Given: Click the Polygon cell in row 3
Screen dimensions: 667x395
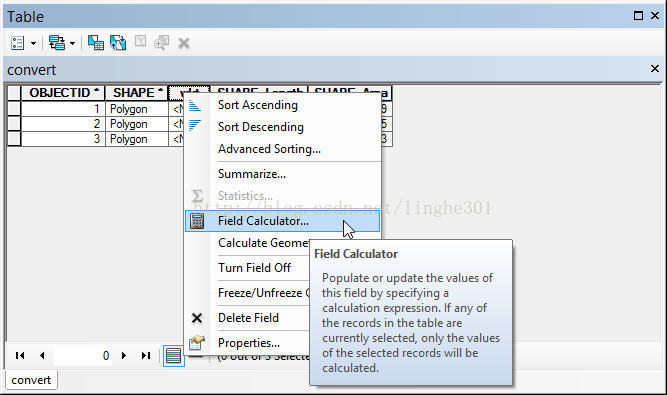Looking at the screenshot, I should [x=137, y=139].
